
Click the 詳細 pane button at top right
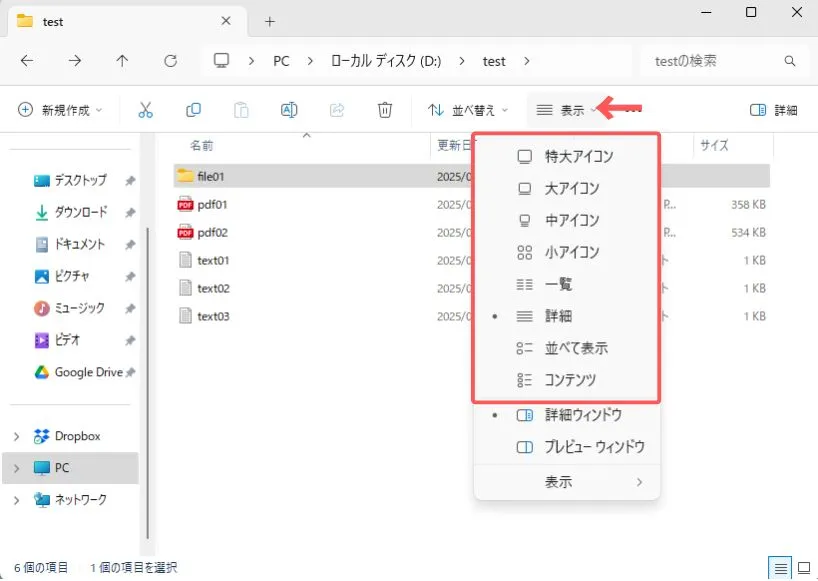773,110
